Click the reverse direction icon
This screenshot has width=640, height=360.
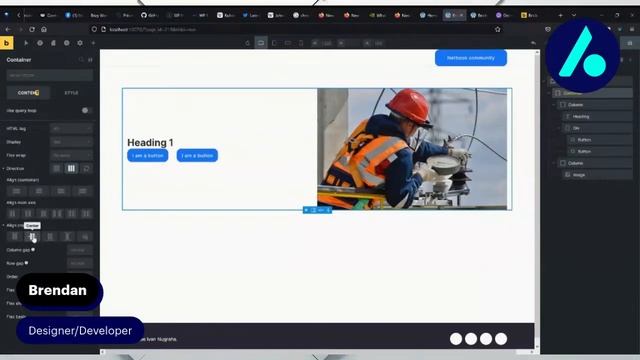86,168
